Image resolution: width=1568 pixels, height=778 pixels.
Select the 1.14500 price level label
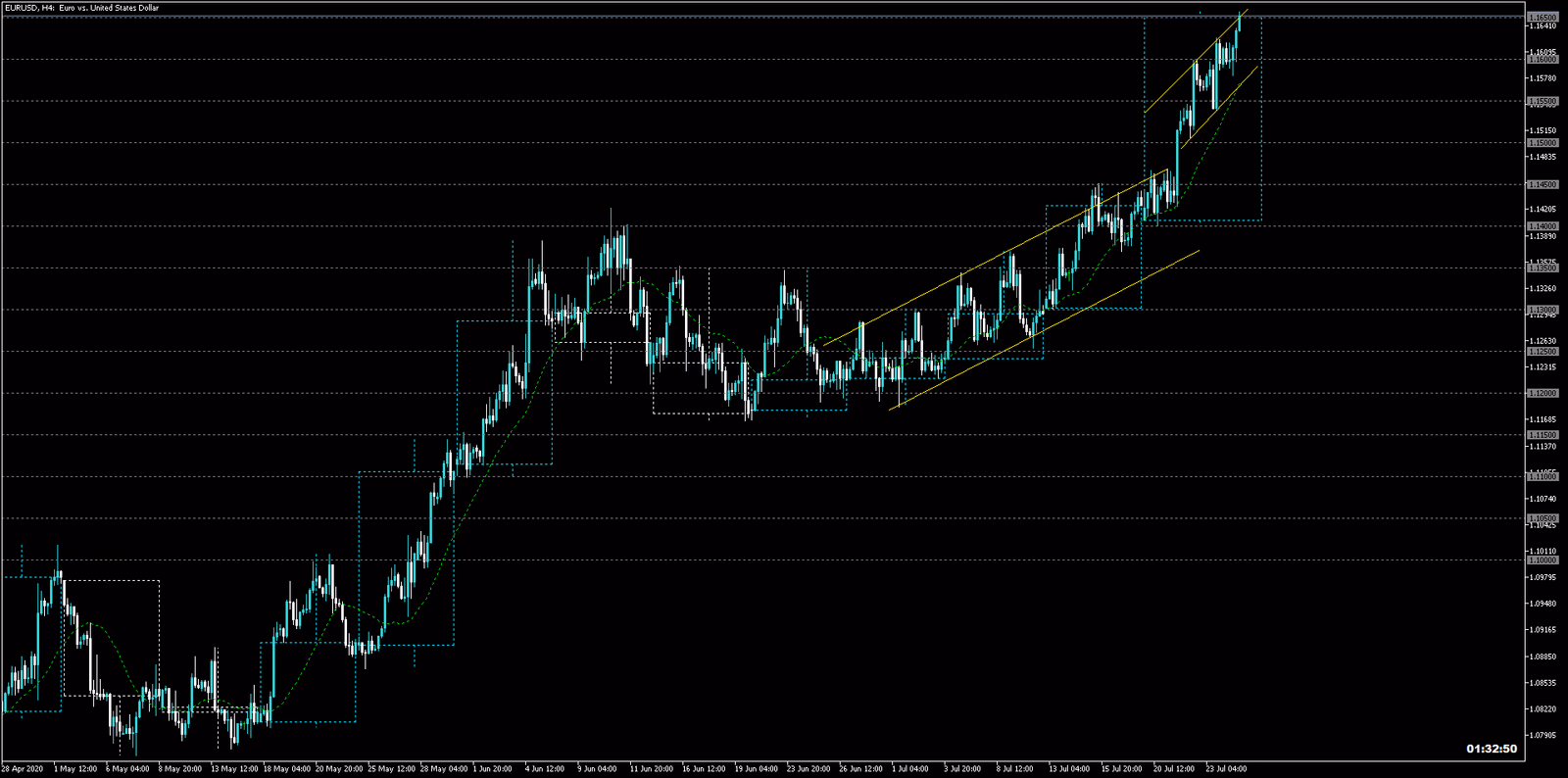(1543, 185)
